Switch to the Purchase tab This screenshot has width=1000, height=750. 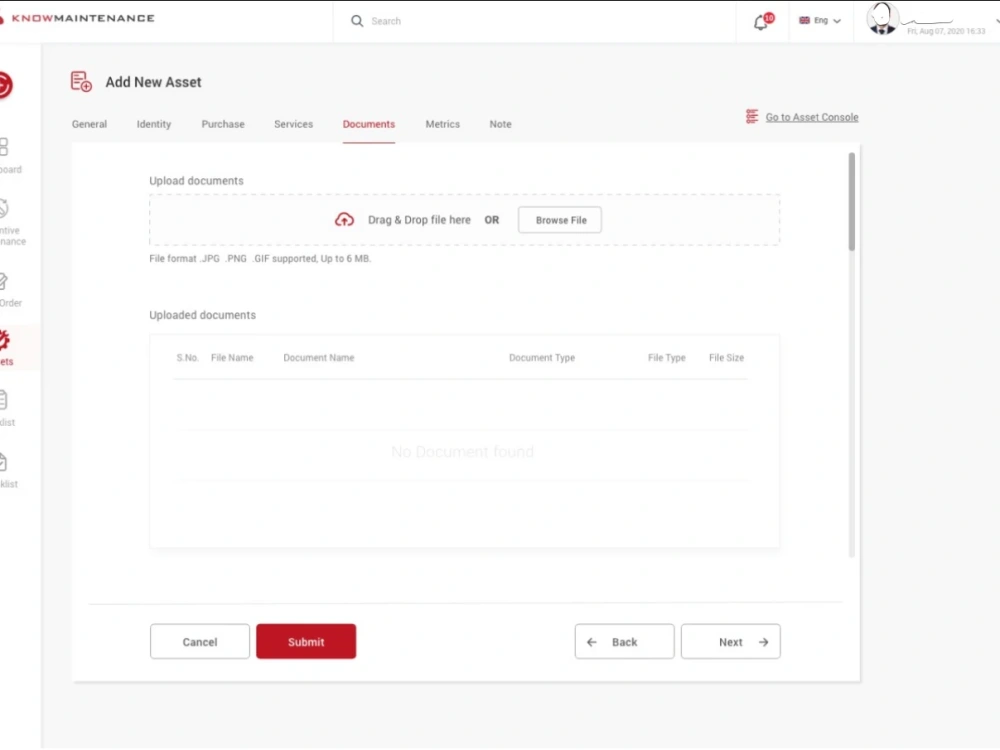[x=223, y=124]
